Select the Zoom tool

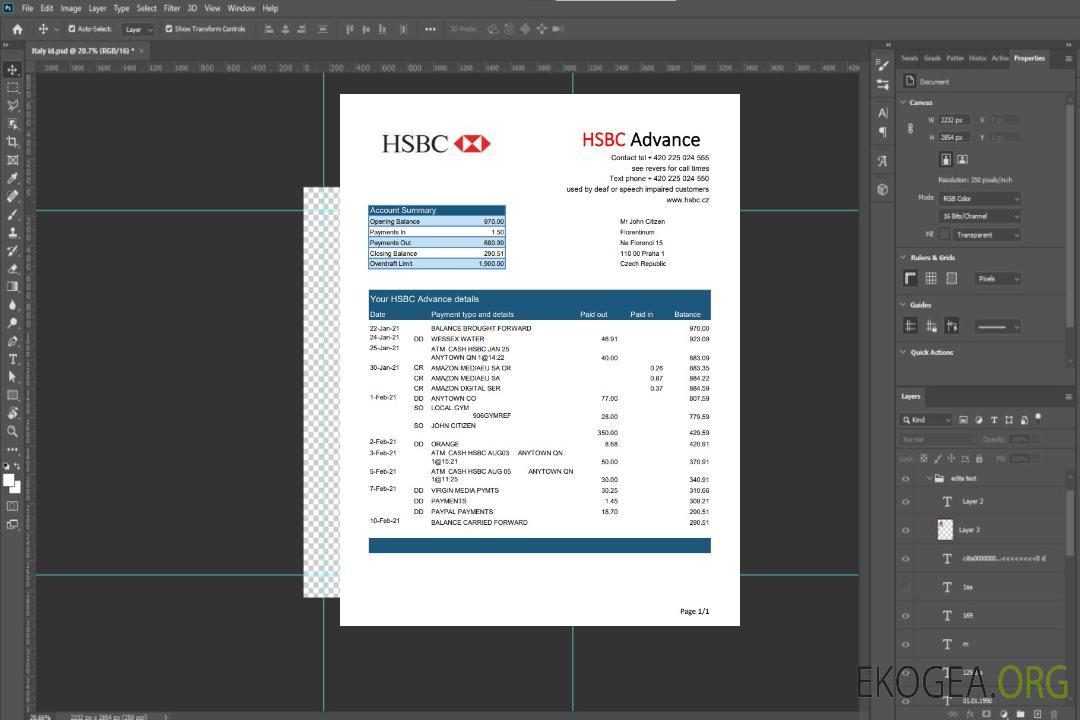[12, 431]
